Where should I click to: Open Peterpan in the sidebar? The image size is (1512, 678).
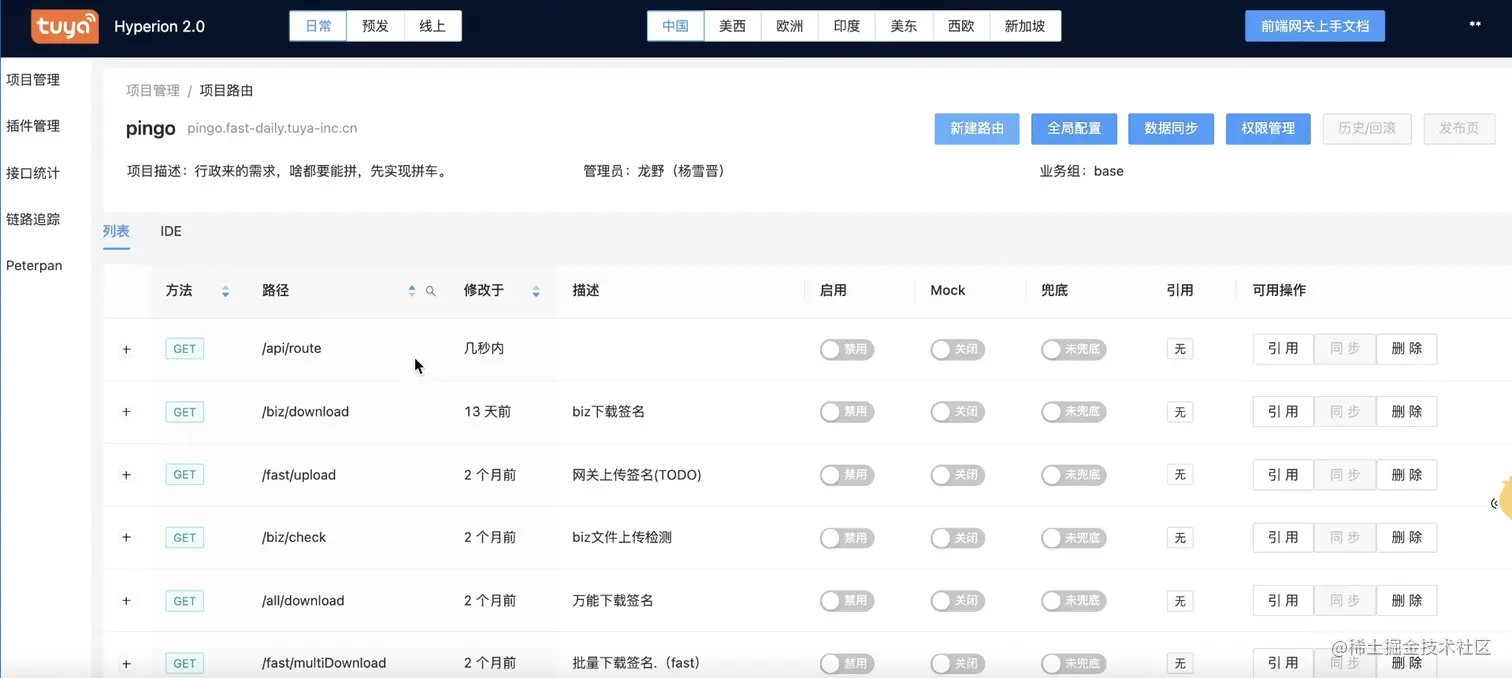34,266
